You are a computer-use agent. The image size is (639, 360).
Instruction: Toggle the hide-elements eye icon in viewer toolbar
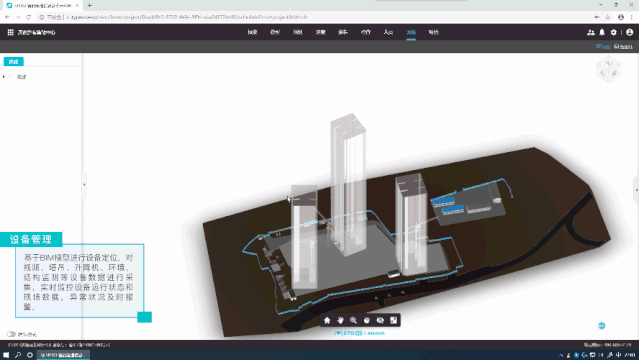[380, 320]
